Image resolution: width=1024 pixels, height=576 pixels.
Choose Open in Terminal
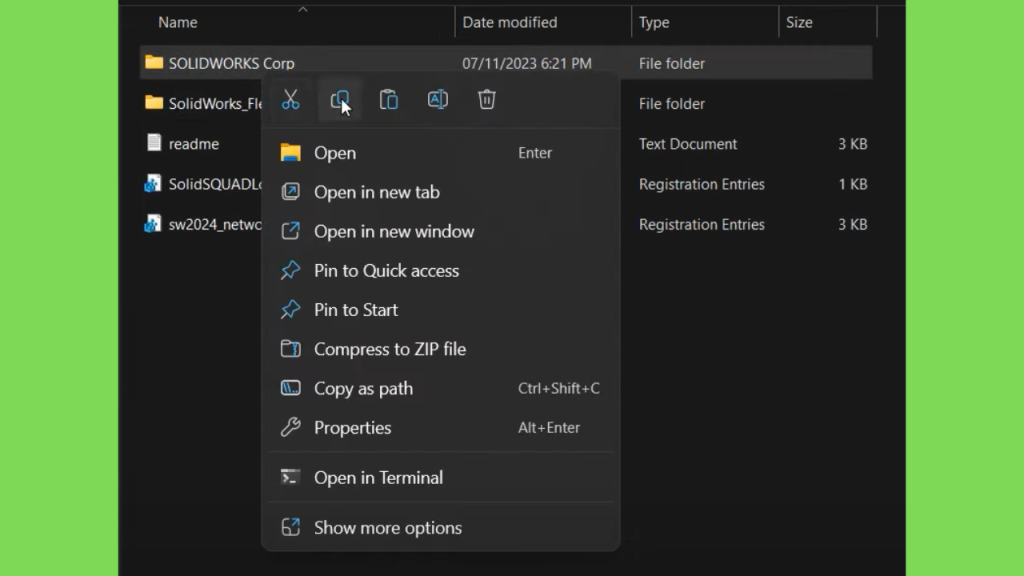coord(441,477)
